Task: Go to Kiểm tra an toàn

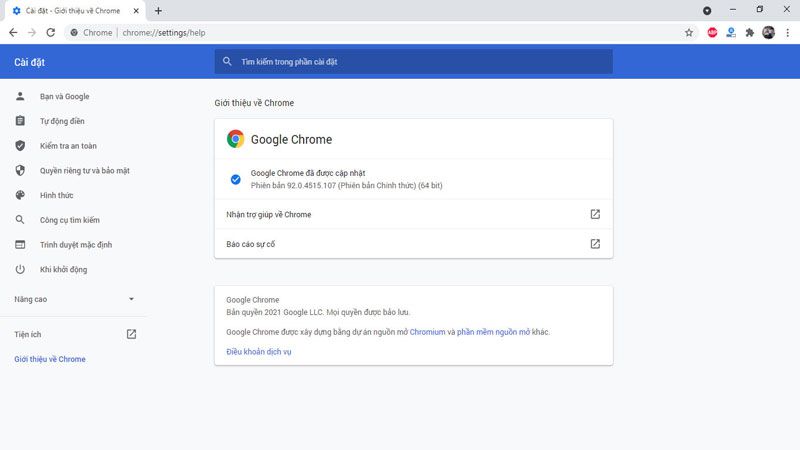Action: (x=68, y=146)
